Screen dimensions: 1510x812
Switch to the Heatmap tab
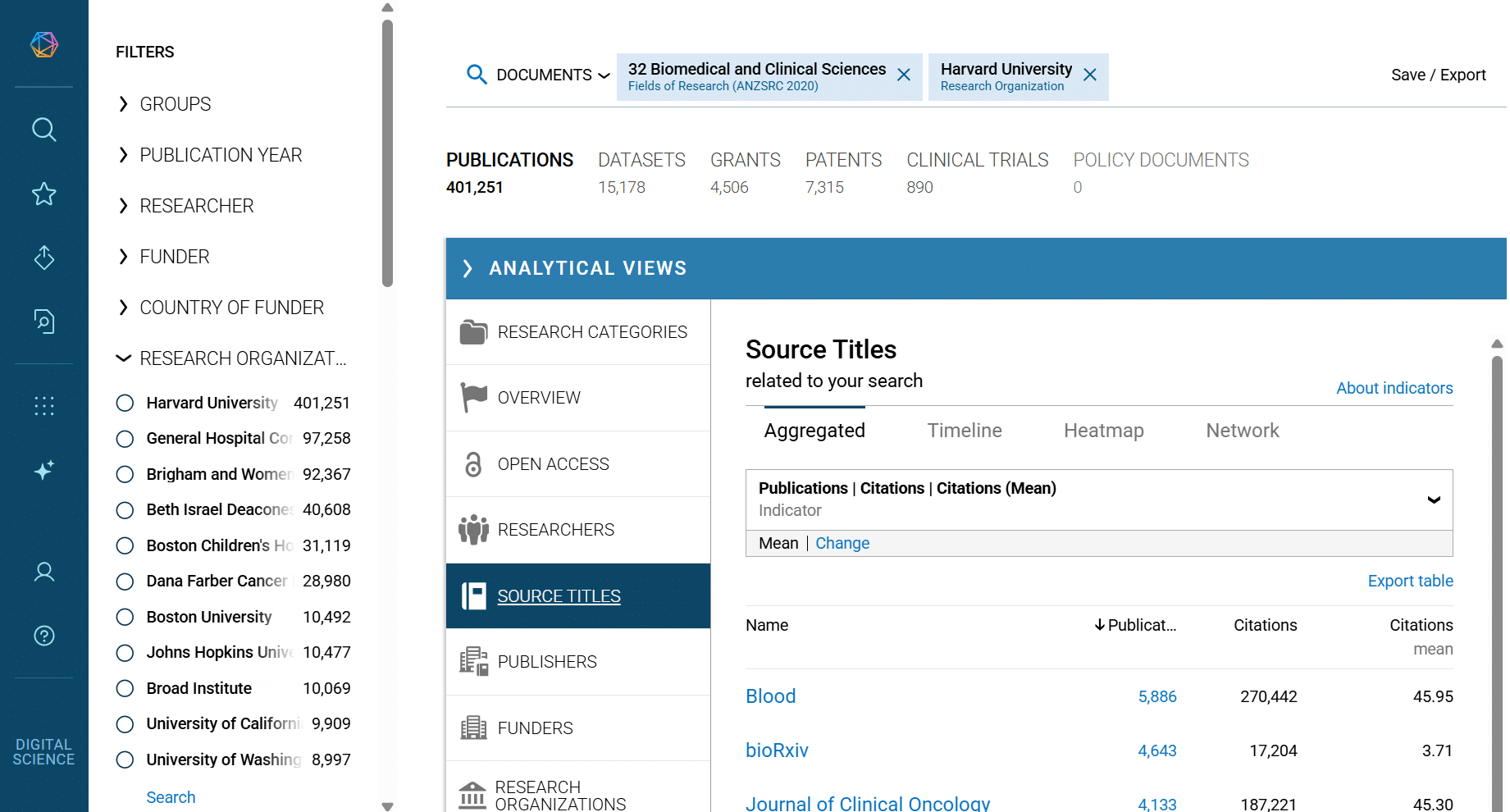tap(1103, 431)
